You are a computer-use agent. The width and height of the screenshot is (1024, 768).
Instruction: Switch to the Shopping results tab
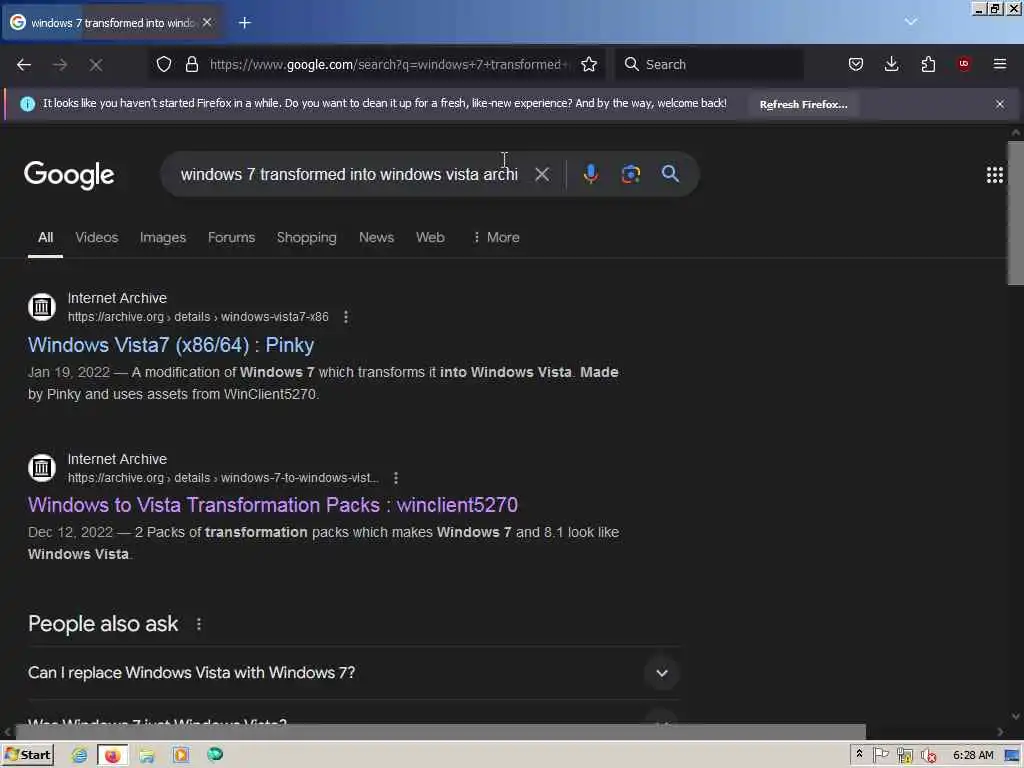pyautogui.click(x=307, y=238)
